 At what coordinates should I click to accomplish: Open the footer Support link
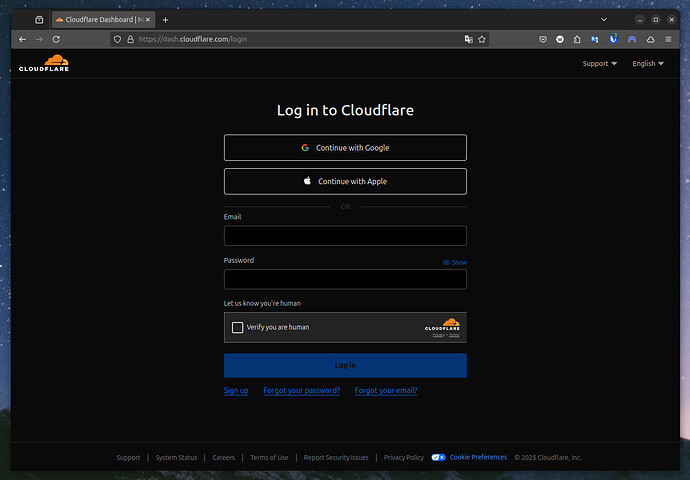[x=128, y=458]
